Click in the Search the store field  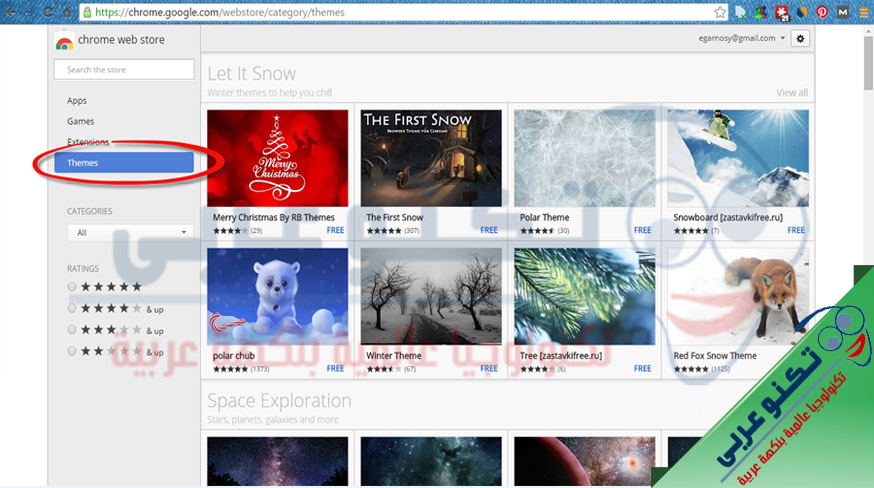(x=124, y=70)
